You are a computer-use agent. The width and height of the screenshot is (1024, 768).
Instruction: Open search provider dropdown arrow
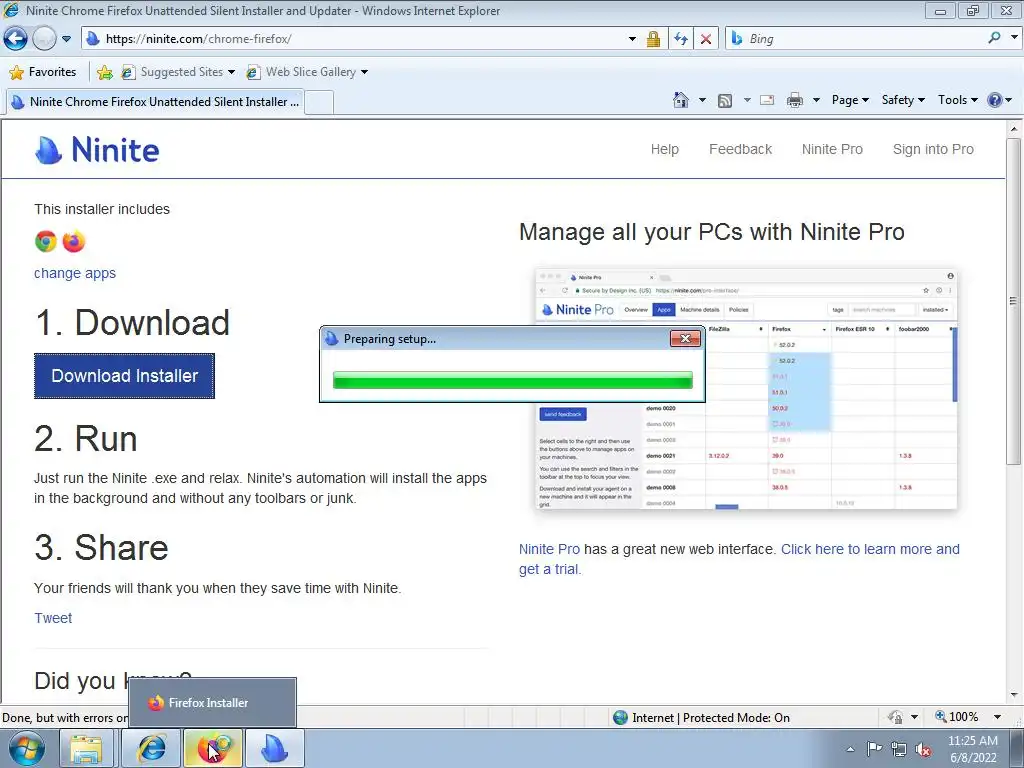pyautogui.click(x=1014, y=38)
